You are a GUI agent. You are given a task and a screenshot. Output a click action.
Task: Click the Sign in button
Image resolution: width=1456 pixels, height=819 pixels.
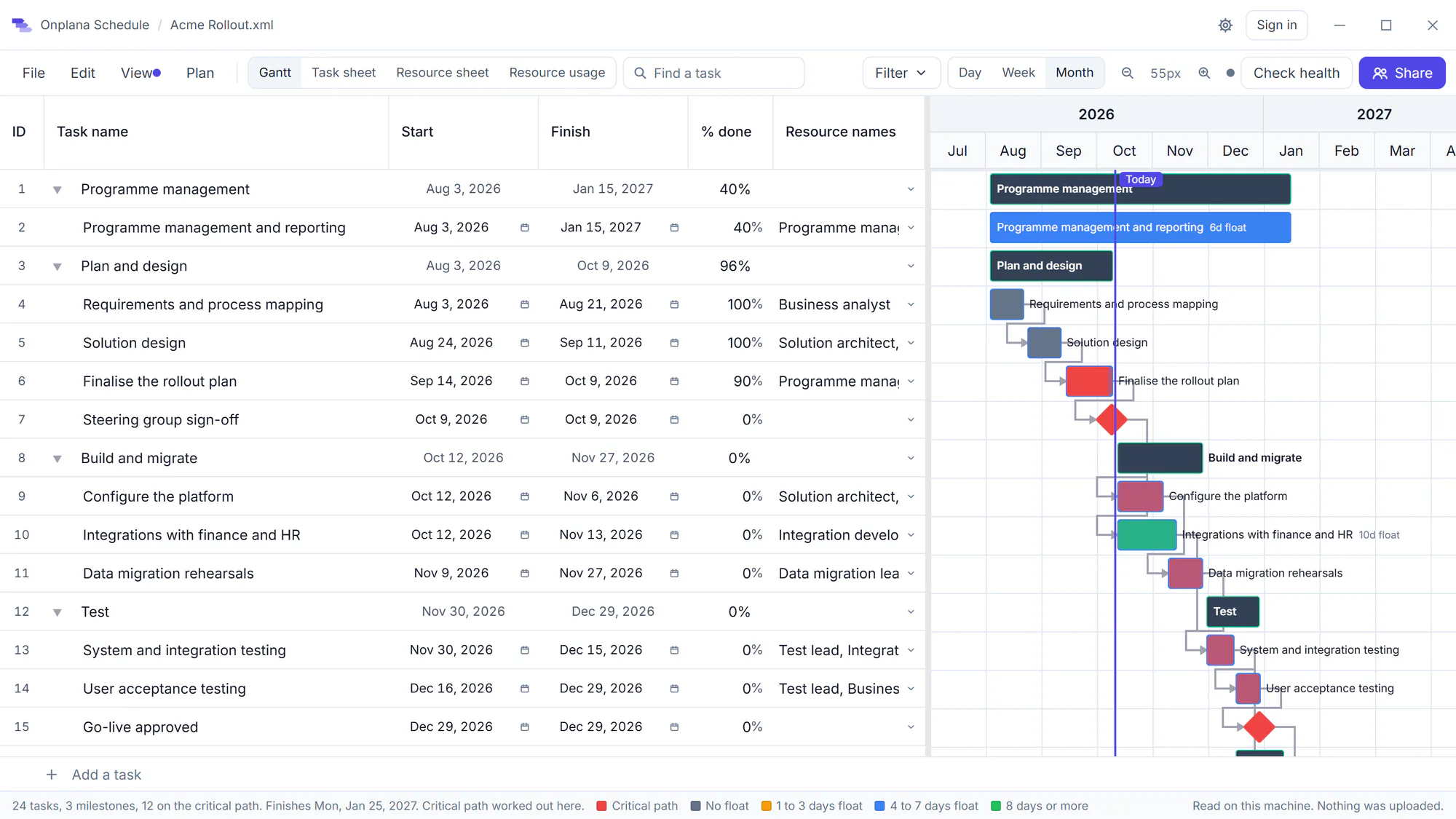1277,25
